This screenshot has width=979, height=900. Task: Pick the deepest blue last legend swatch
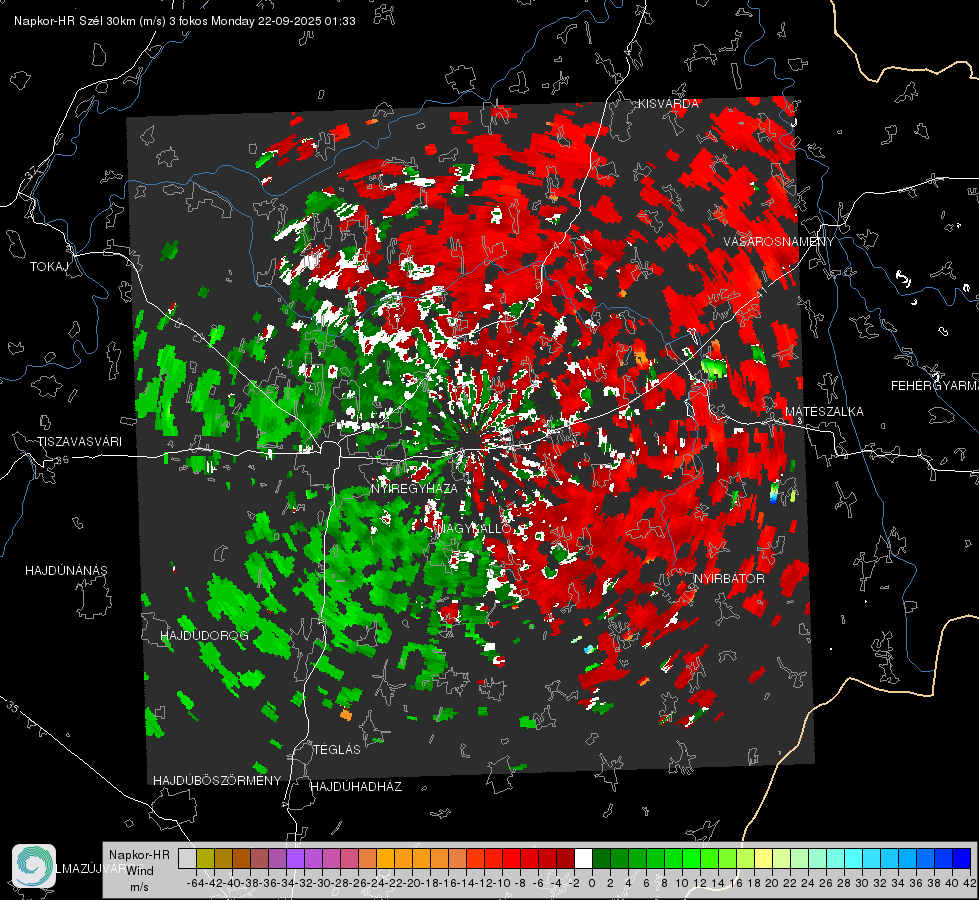[x=962, y=858]
